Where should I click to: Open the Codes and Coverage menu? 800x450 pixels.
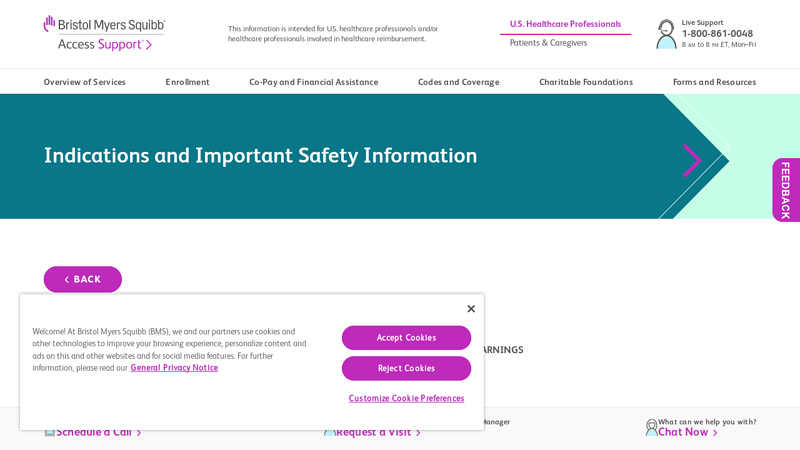tap(459, 82)
